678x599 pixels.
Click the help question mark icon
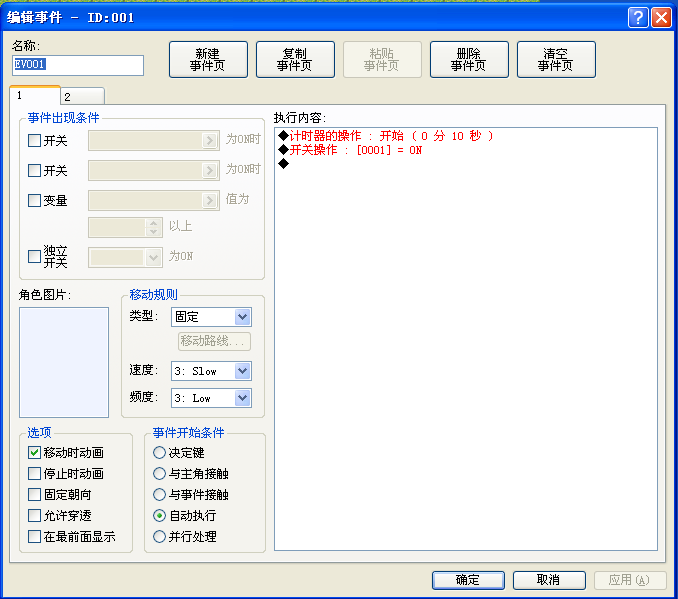(638, 18)
